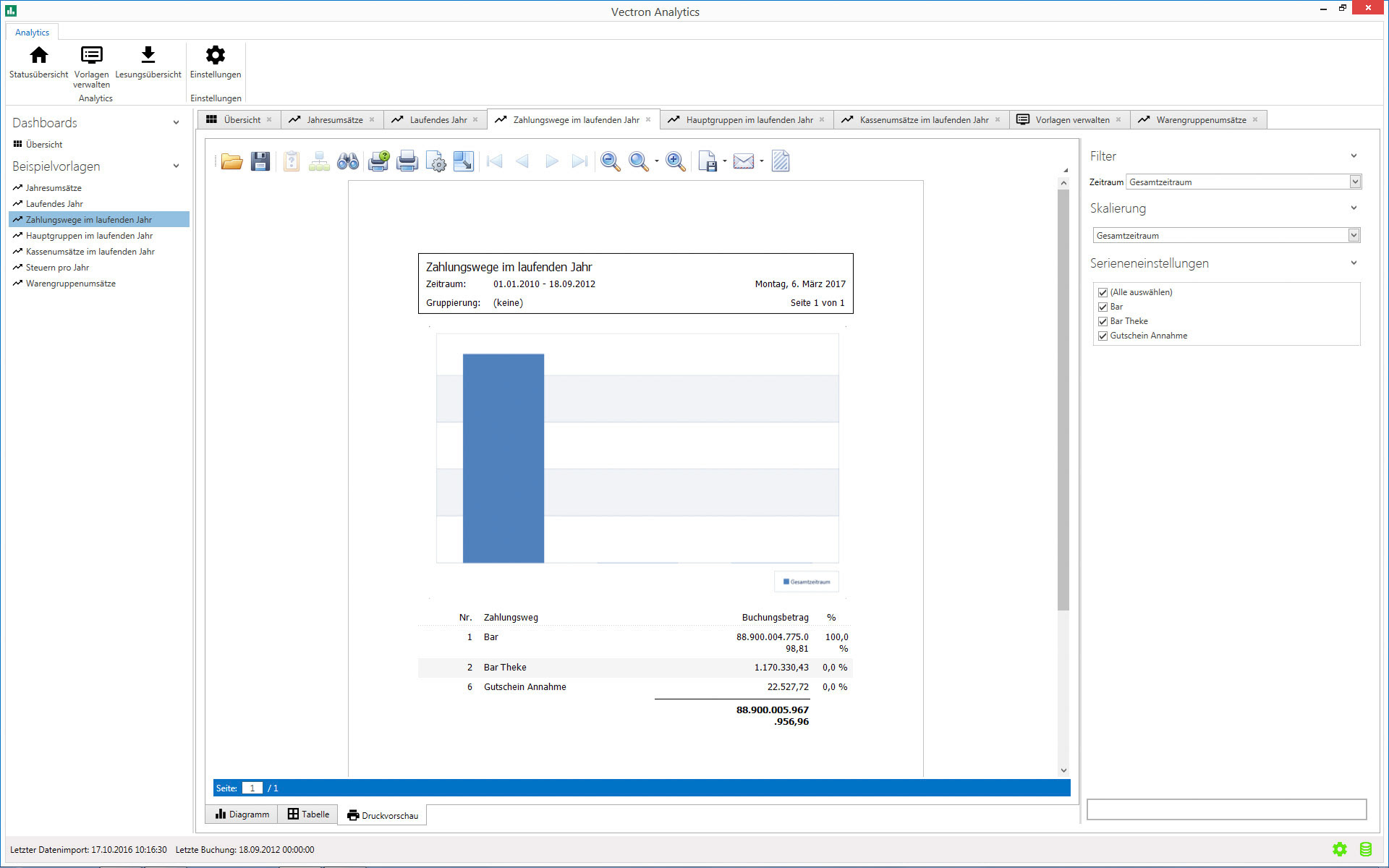Click the save floppy disk icon

click(x=260, y=161)
